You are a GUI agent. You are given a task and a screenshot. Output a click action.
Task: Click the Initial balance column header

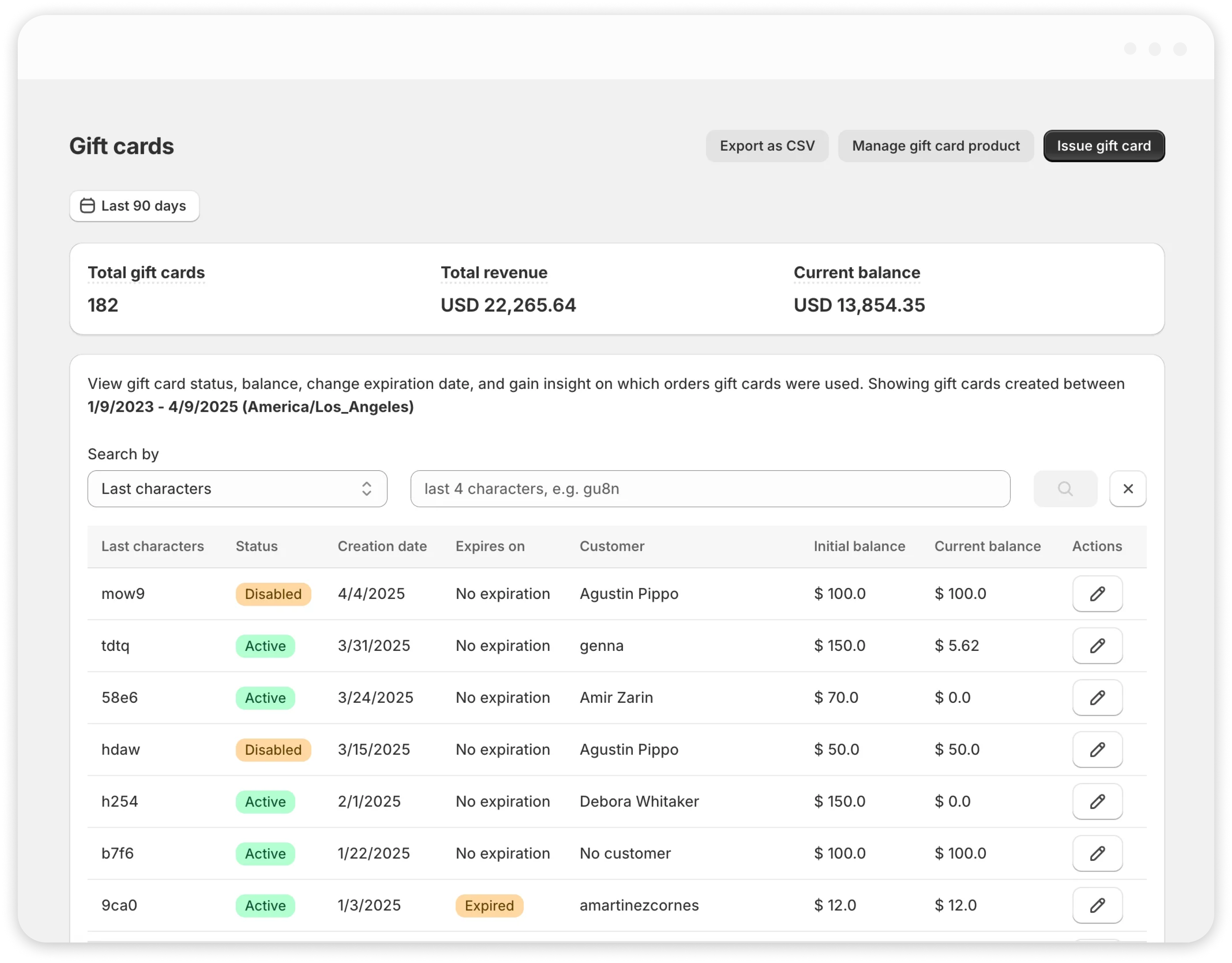tap(859, 546)
